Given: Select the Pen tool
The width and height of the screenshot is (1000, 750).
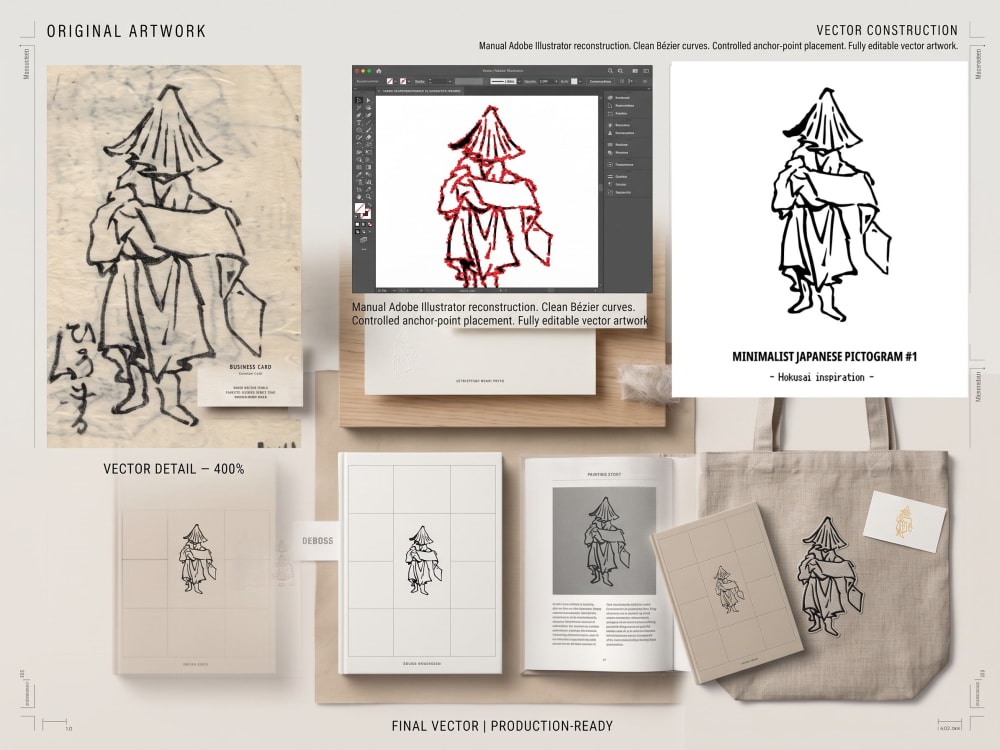Looking at the screenshot, I should (x=358, y=115).
